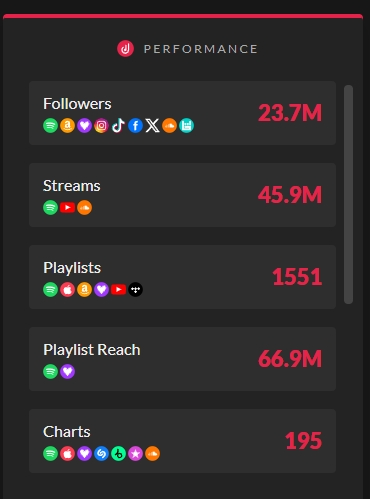Image resolution: width=370 pixels, height=499 pixels.
Task: Click the Amazon Music icon under Followers
Action: 67,126
